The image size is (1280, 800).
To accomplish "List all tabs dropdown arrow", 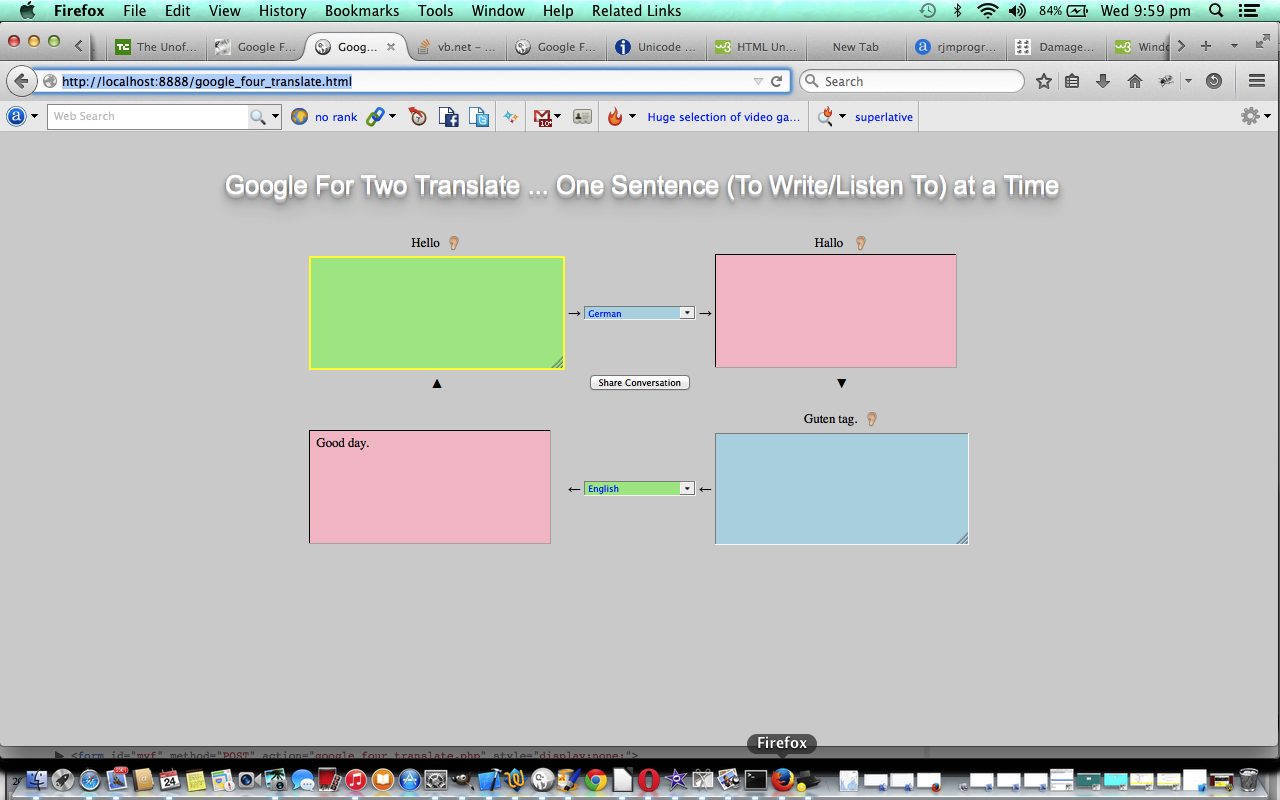I will (1234, 46).
